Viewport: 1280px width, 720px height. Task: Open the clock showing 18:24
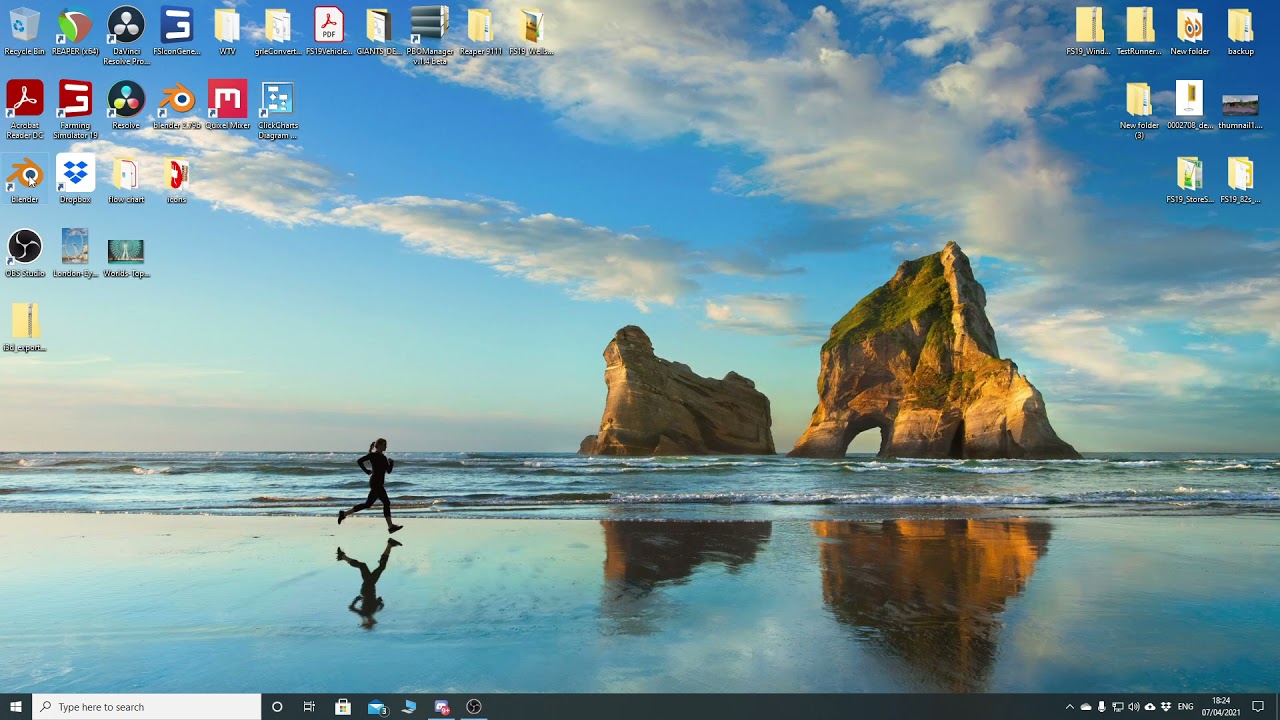[1222, 707]
